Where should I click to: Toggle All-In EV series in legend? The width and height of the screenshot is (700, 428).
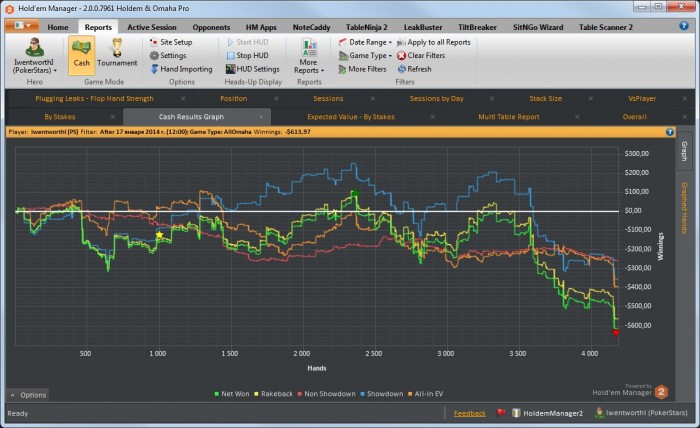tap(427, 394)
